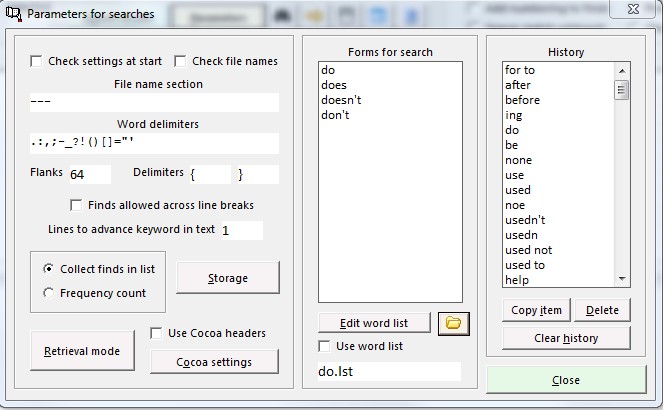The width and height of the screenshot is (663, 410).
Task: Clear history with the button
Action: pos(566,338)
